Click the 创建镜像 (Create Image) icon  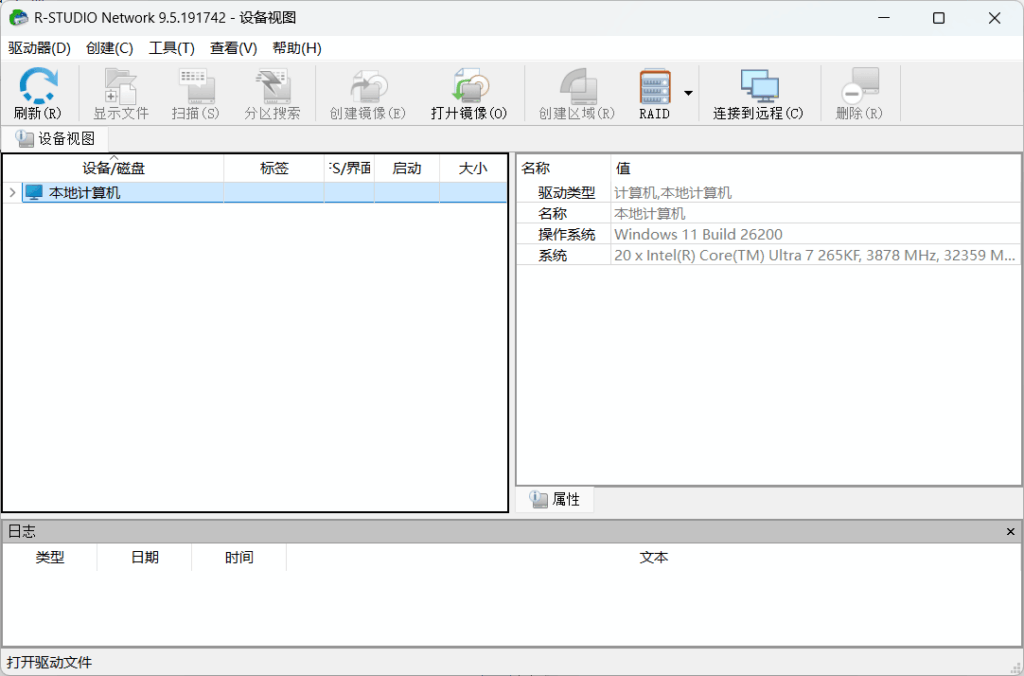pos(366,92)
